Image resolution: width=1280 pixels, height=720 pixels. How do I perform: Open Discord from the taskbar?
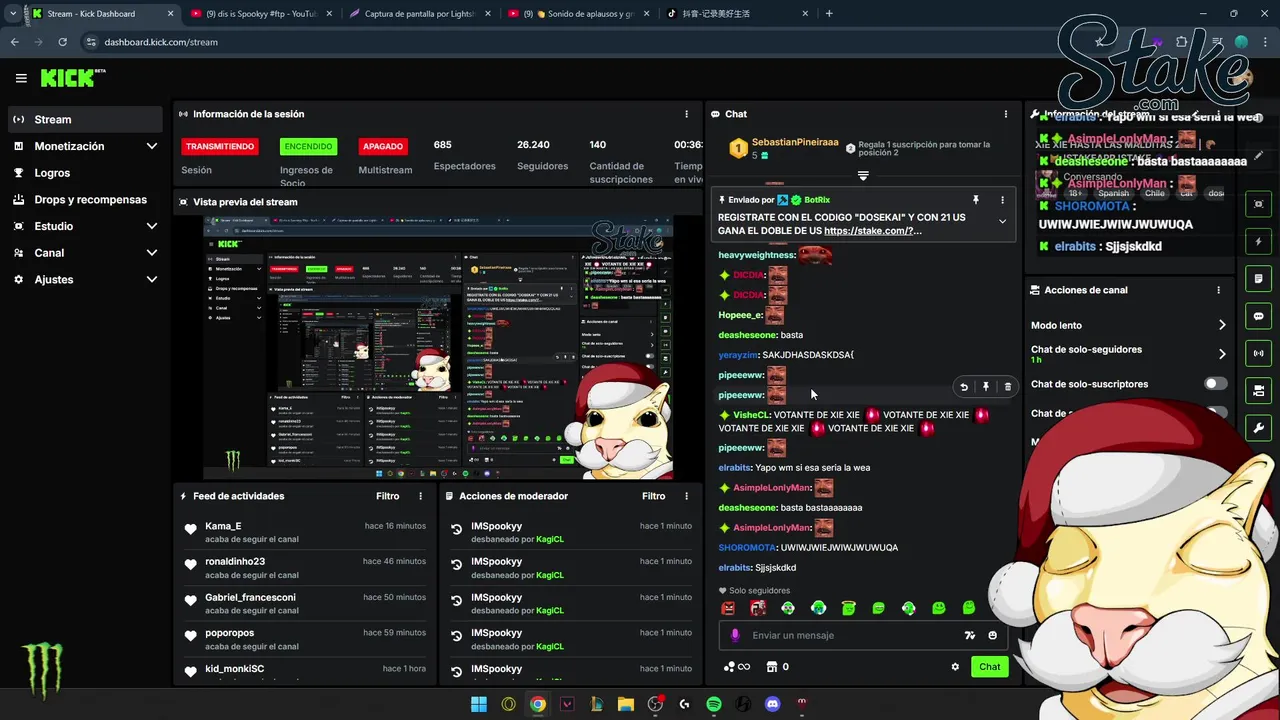pos(772,704)
